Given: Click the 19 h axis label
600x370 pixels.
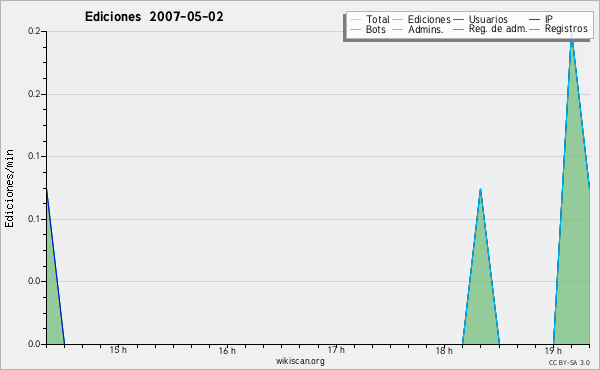Looking at the screenshot, I should tap(553, 350).
